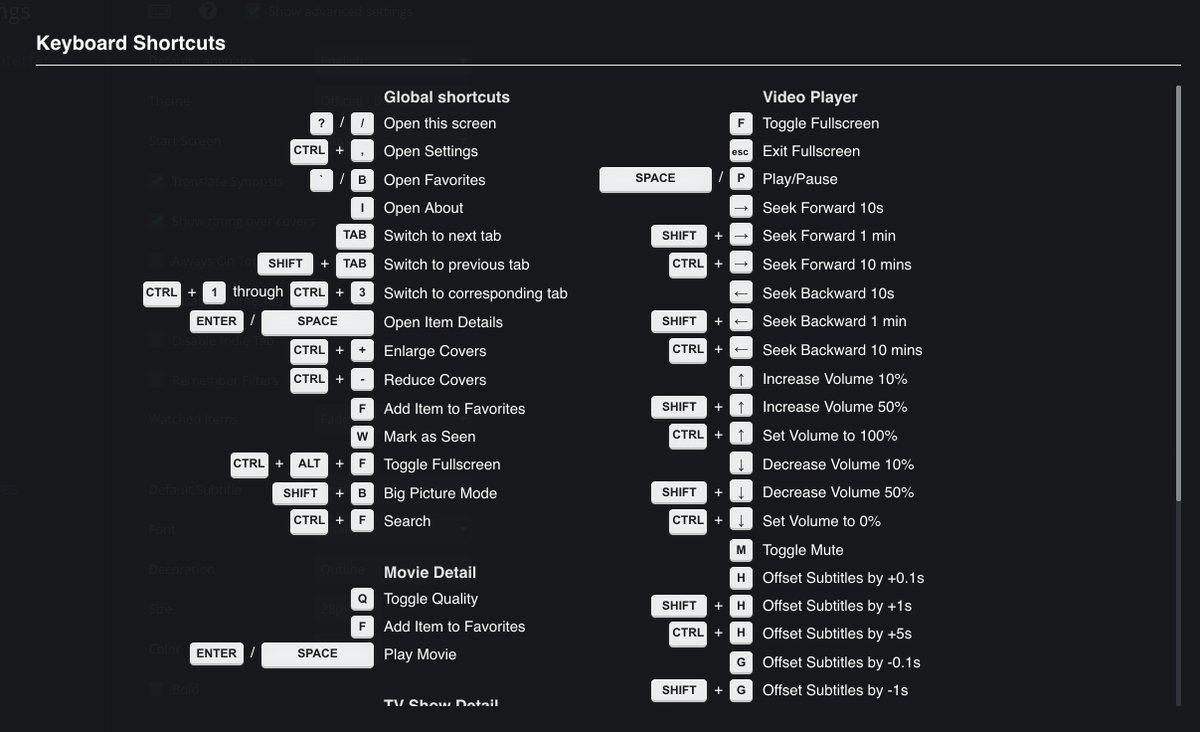This screenshot has height=732, width=1200.
Task: Disable the Translate Synopsis checkbox
Action: click(156, 181)
